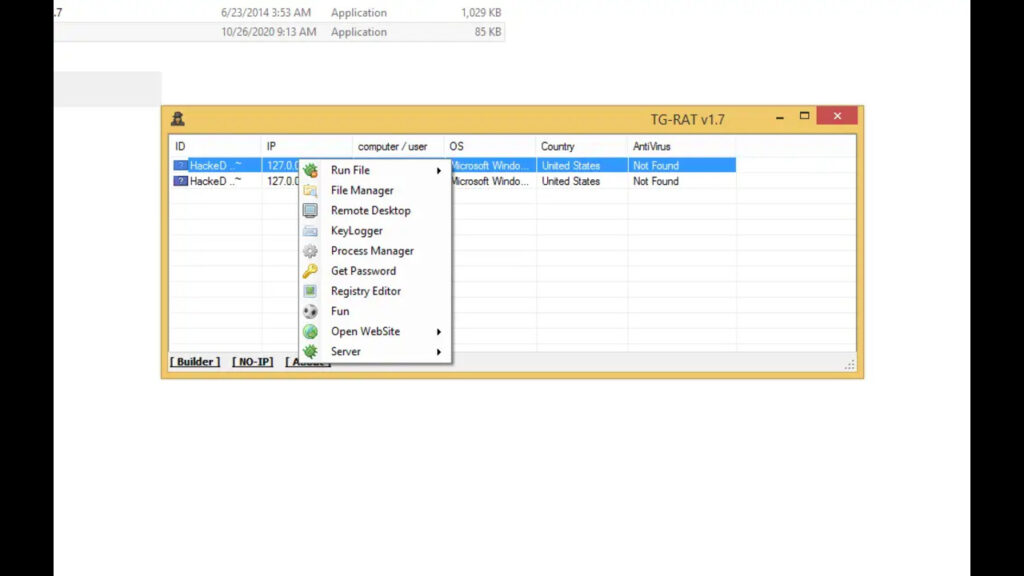Click the flag icon in the unselected HackeD row
Viewport: 1024px width, 576px height.
point(180,181)
